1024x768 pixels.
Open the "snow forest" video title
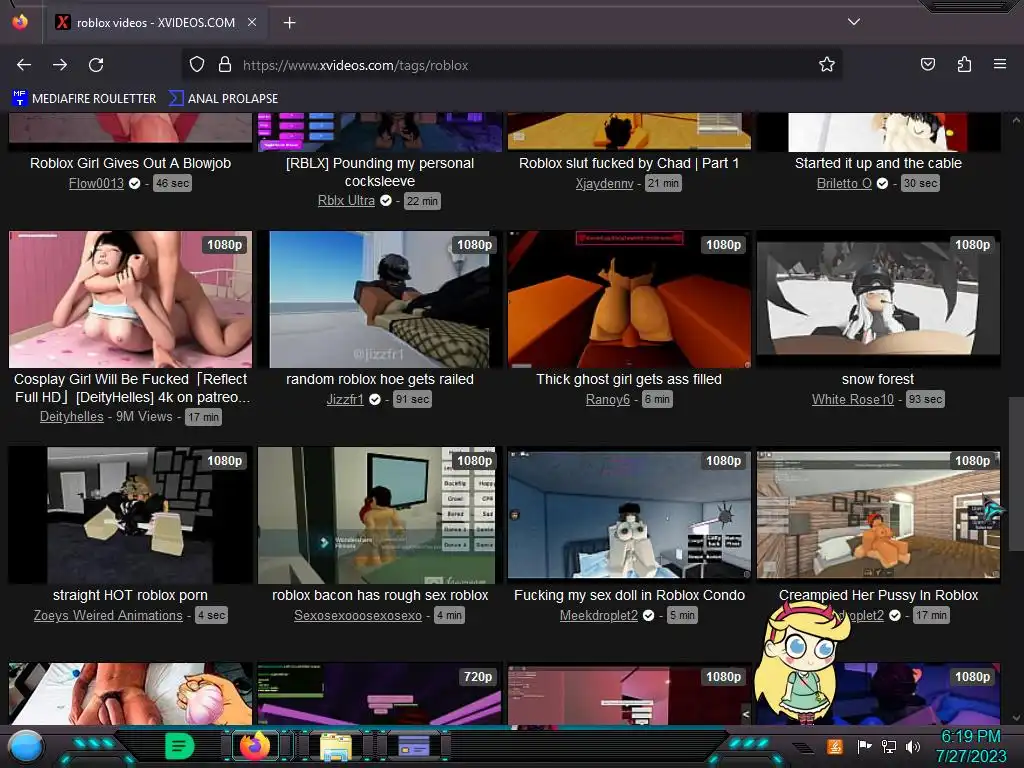coord(878,379)
